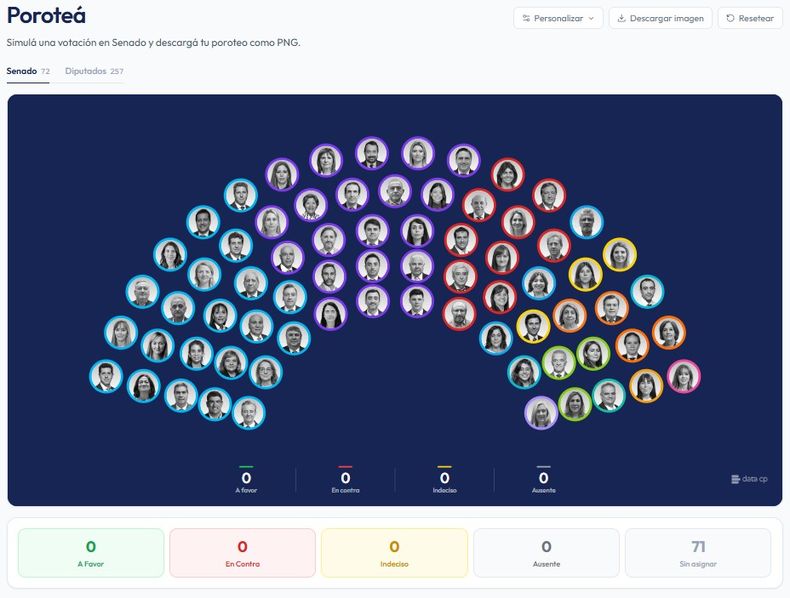
Task: Click the 'En contra' counter inside the chart
Action: (345, 481)
